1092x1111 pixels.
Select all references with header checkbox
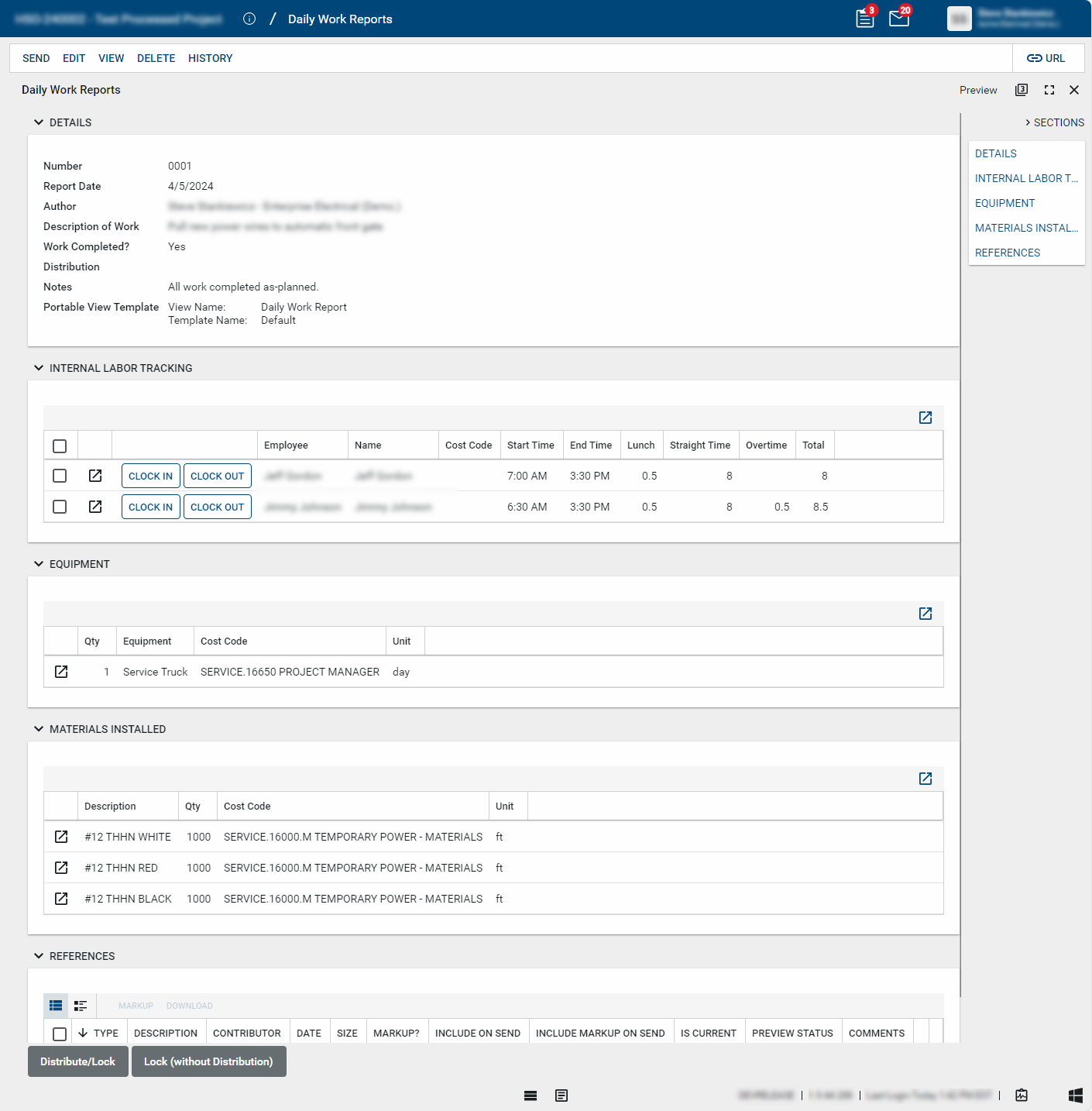(x=60, y=1034)
